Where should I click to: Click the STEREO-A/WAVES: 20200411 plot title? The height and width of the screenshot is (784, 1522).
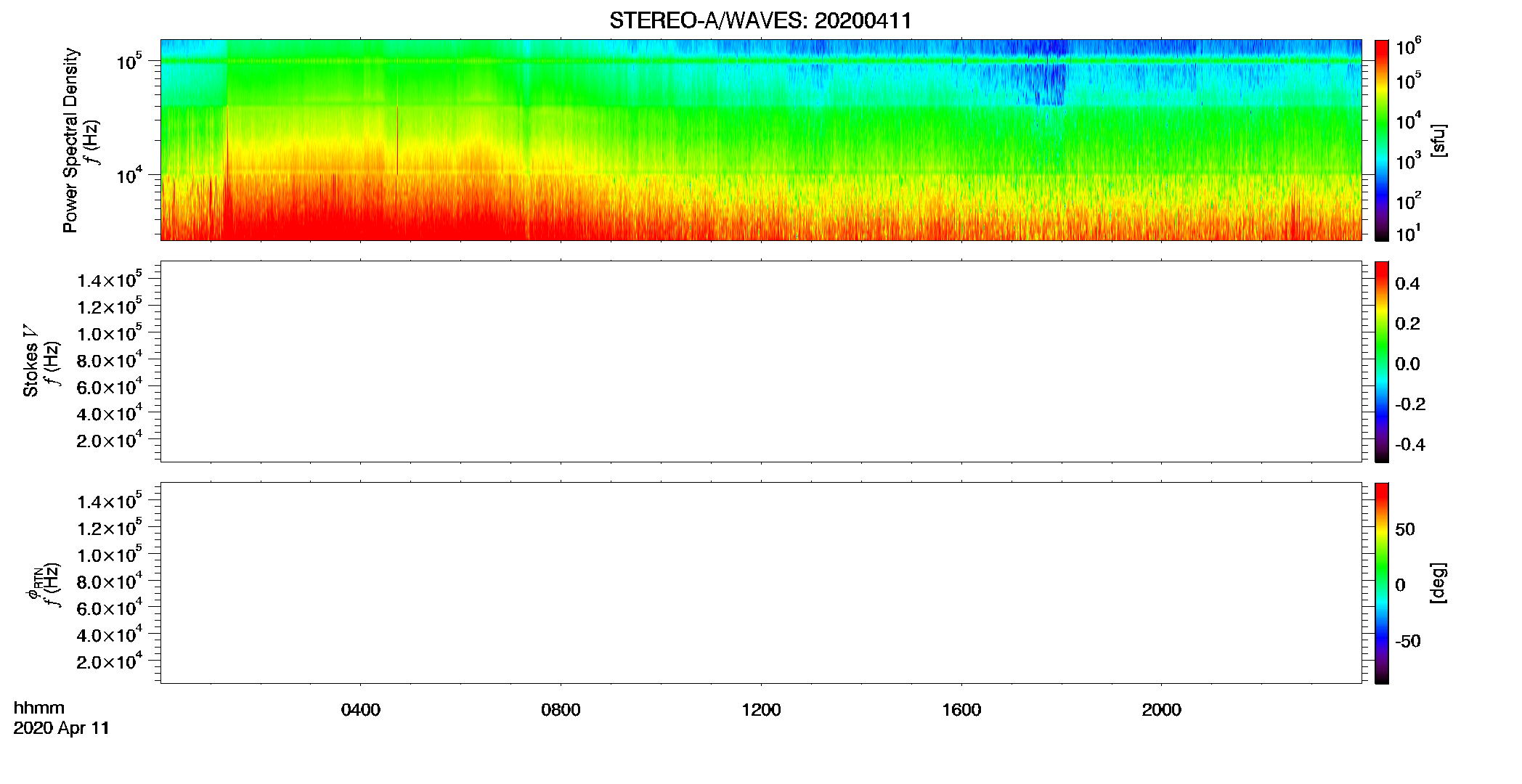760,21
